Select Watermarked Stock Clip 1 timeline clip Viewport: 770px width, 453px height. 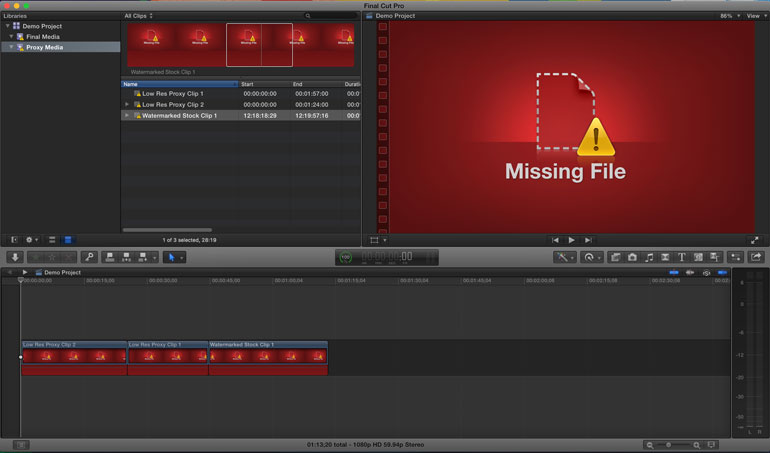[268, 358]
